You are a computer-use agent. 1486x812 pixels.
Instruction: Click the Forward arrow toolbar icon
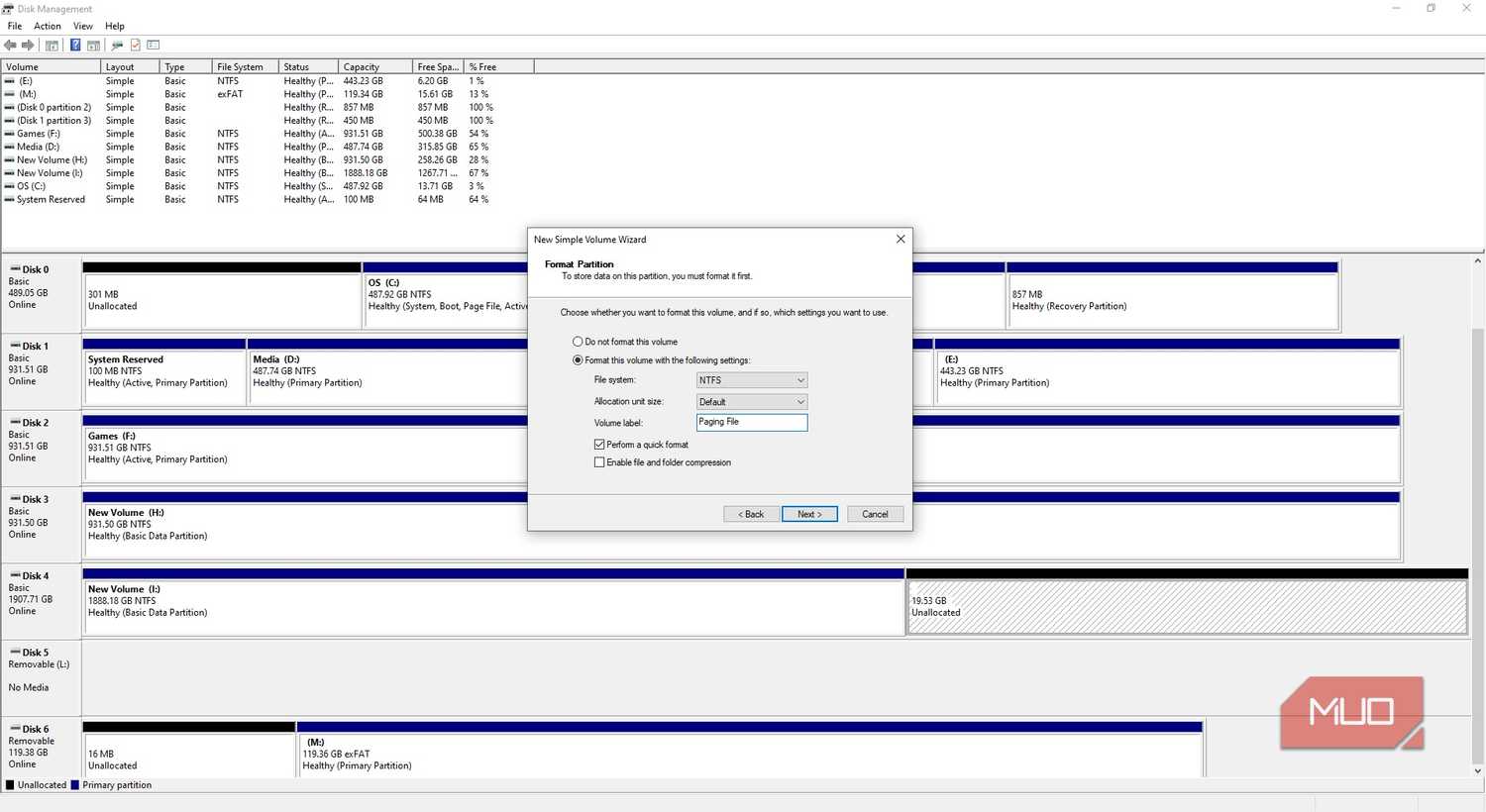pyautogui.click(x=28, y=46)
